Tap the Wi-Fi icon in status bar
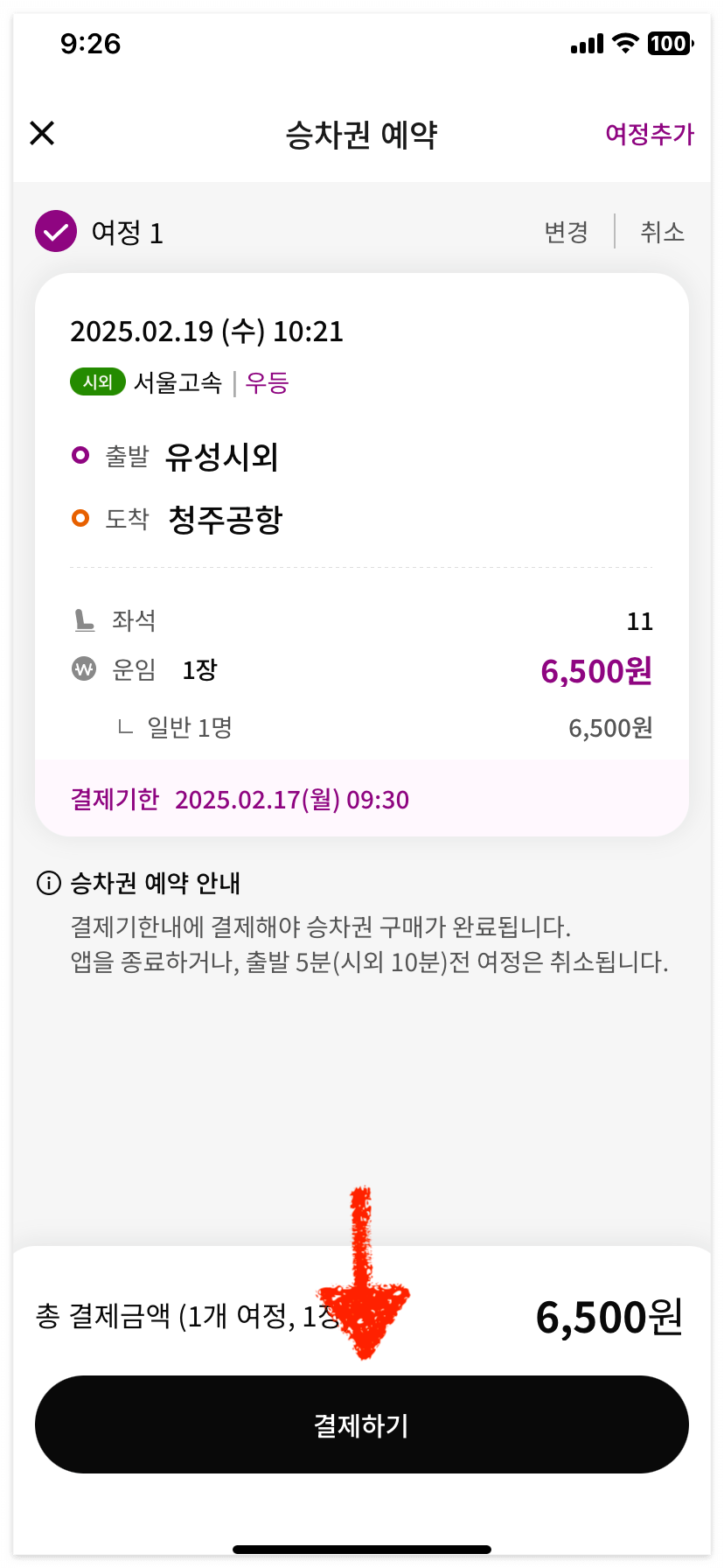This screenshot has width=724, height=1568. [x=625, y=43]
